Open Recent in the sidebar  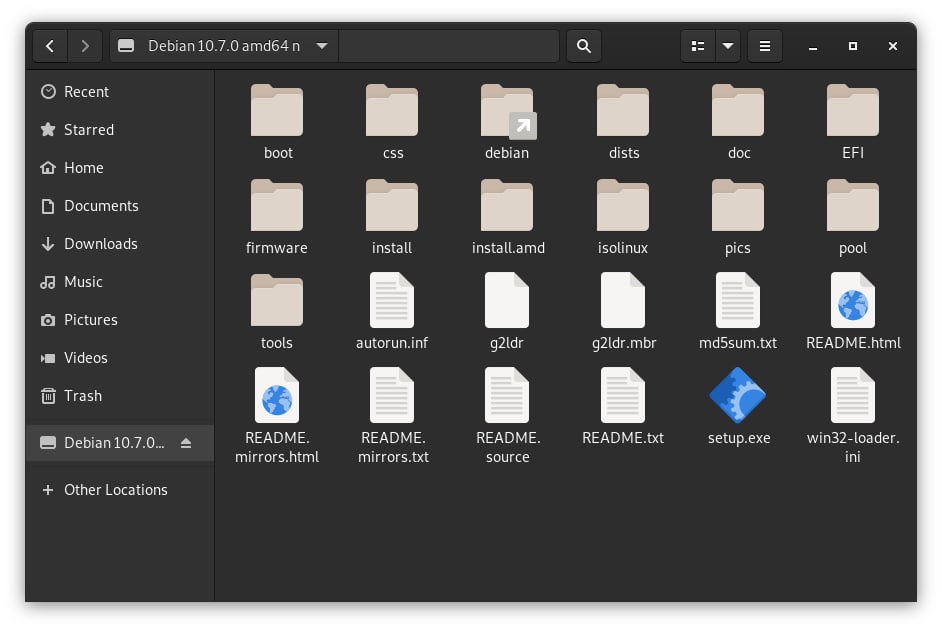point(120,92)
